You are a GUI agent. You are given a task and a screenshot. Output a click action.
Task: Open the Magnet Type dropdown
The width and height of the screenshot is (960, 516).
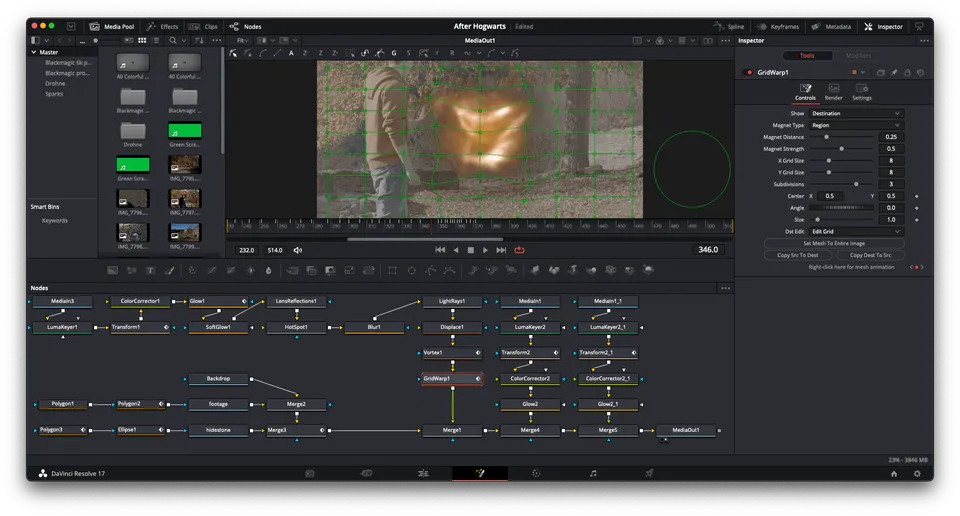pos(855,125)
